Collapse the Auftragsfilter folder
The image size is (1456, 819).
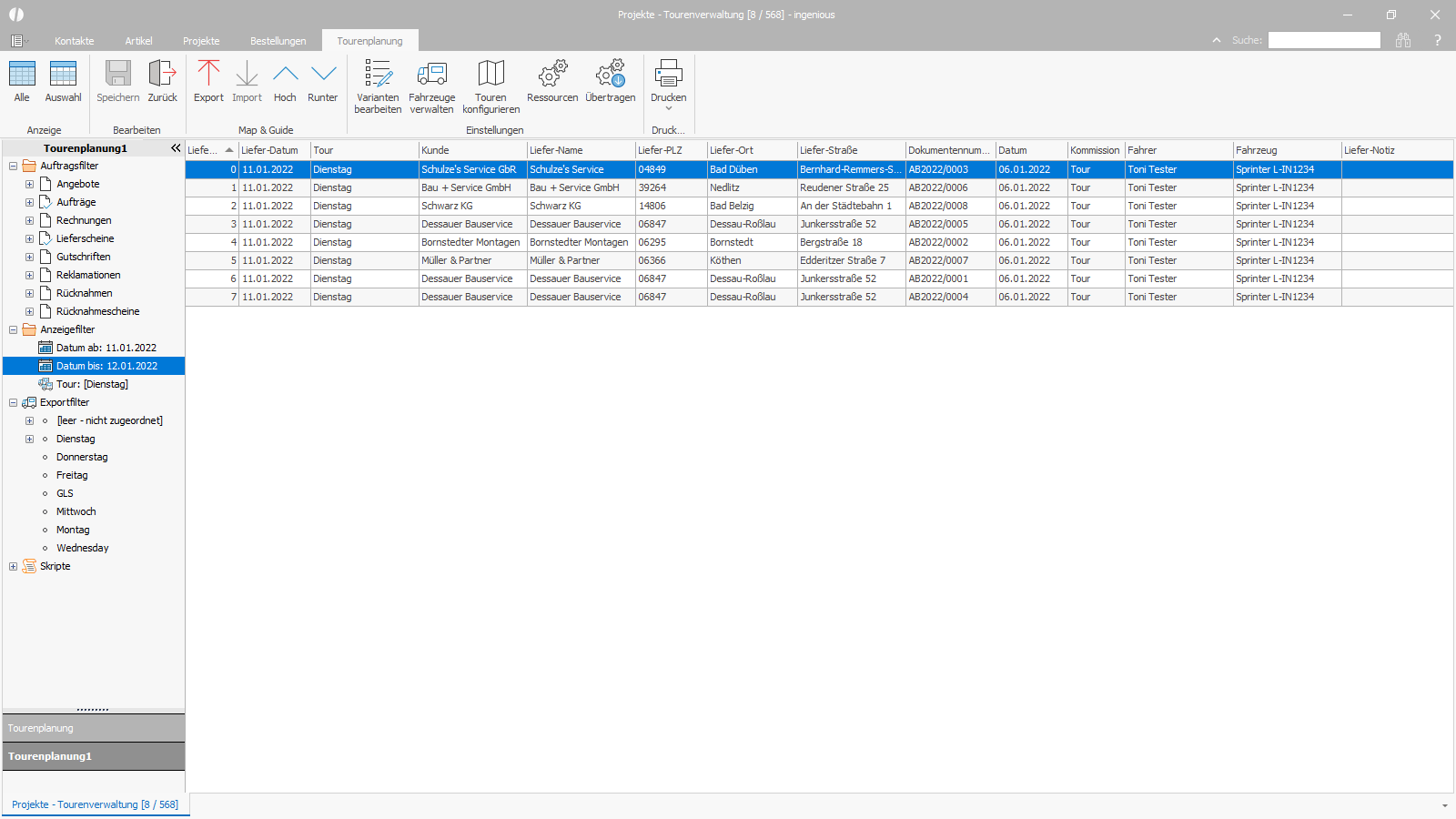[13, 166]
